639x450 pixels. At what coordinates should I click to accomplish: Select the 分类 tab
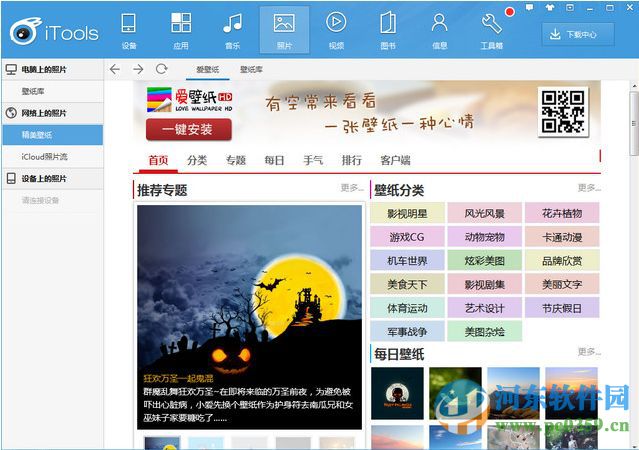pyautogui.click(x=197, y=160)
